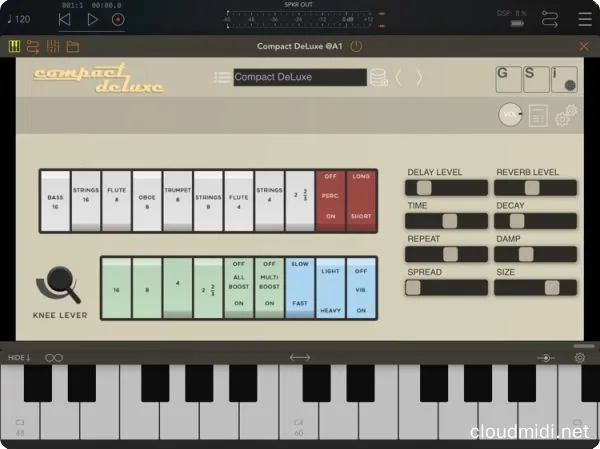Adjust the Damp slider
The image size is (600, 449).
pos(535,255)
